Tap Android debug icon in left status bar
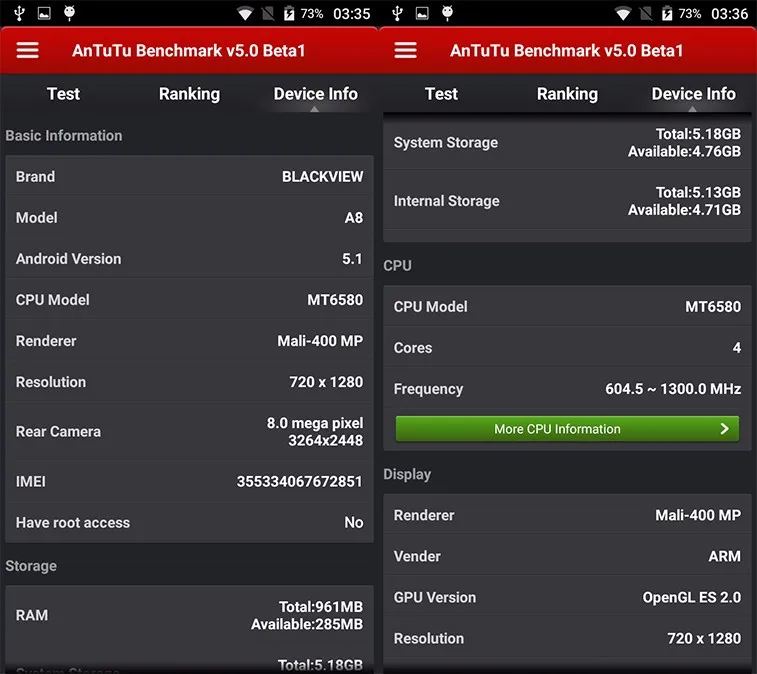 tap(70, 13)
